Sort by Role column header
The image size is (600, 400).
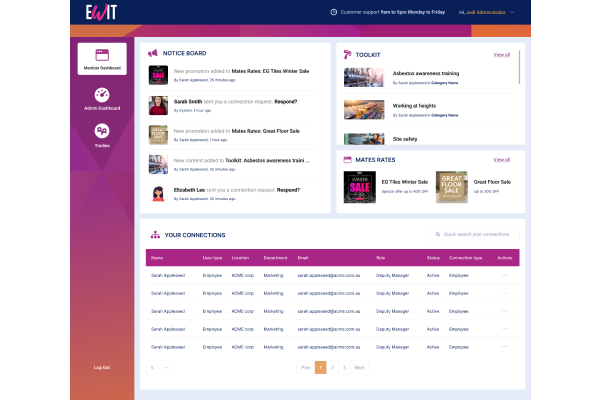(380, 258)
